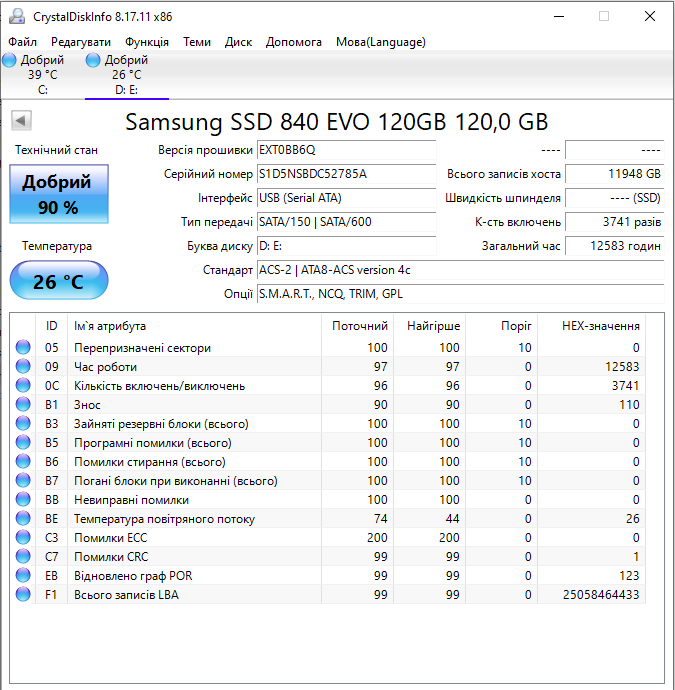
Task: Click the power on hours value 12583 годин
Action: coord(614,246)
